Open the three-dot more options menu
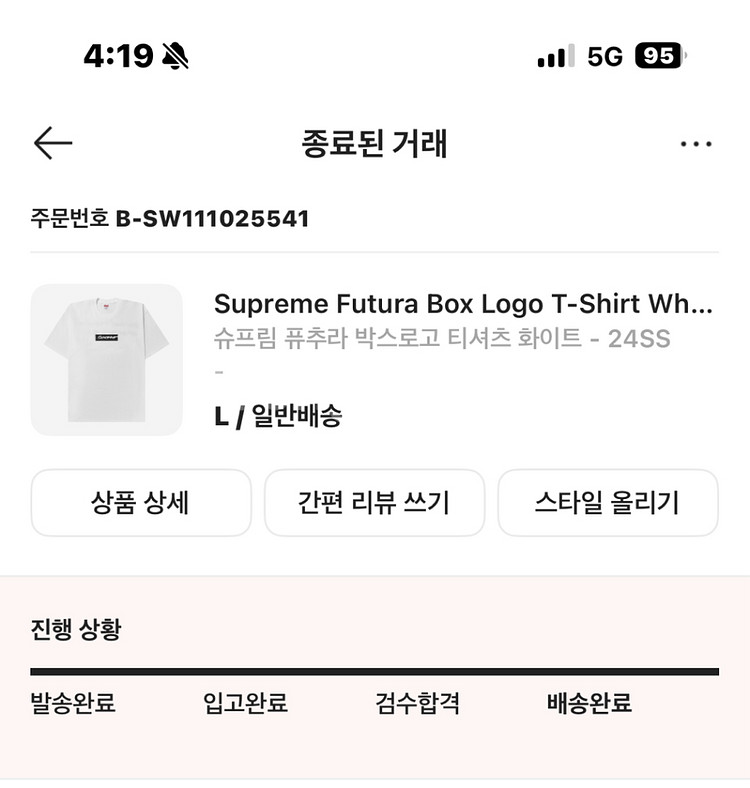750x788 pixels. pyautogui.click(x=696, y=144)
